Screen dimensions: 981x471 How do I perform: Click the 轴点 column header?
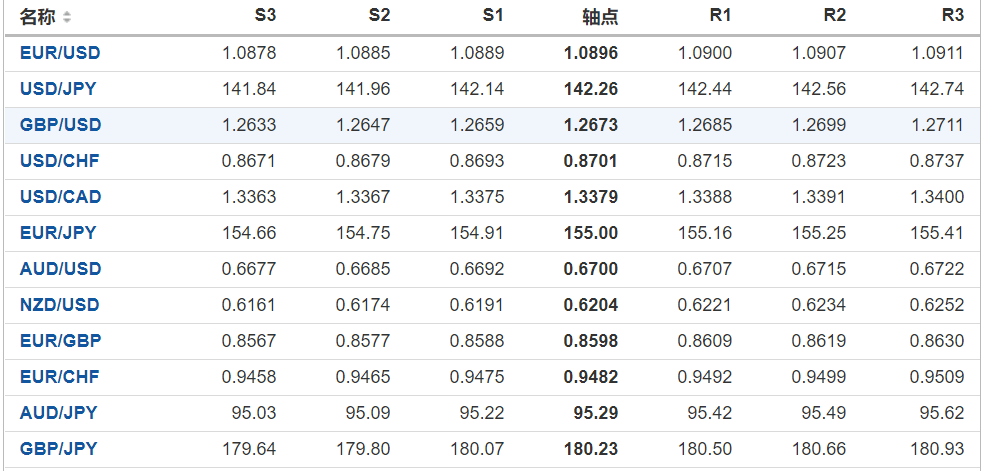(x=600, y=17)
